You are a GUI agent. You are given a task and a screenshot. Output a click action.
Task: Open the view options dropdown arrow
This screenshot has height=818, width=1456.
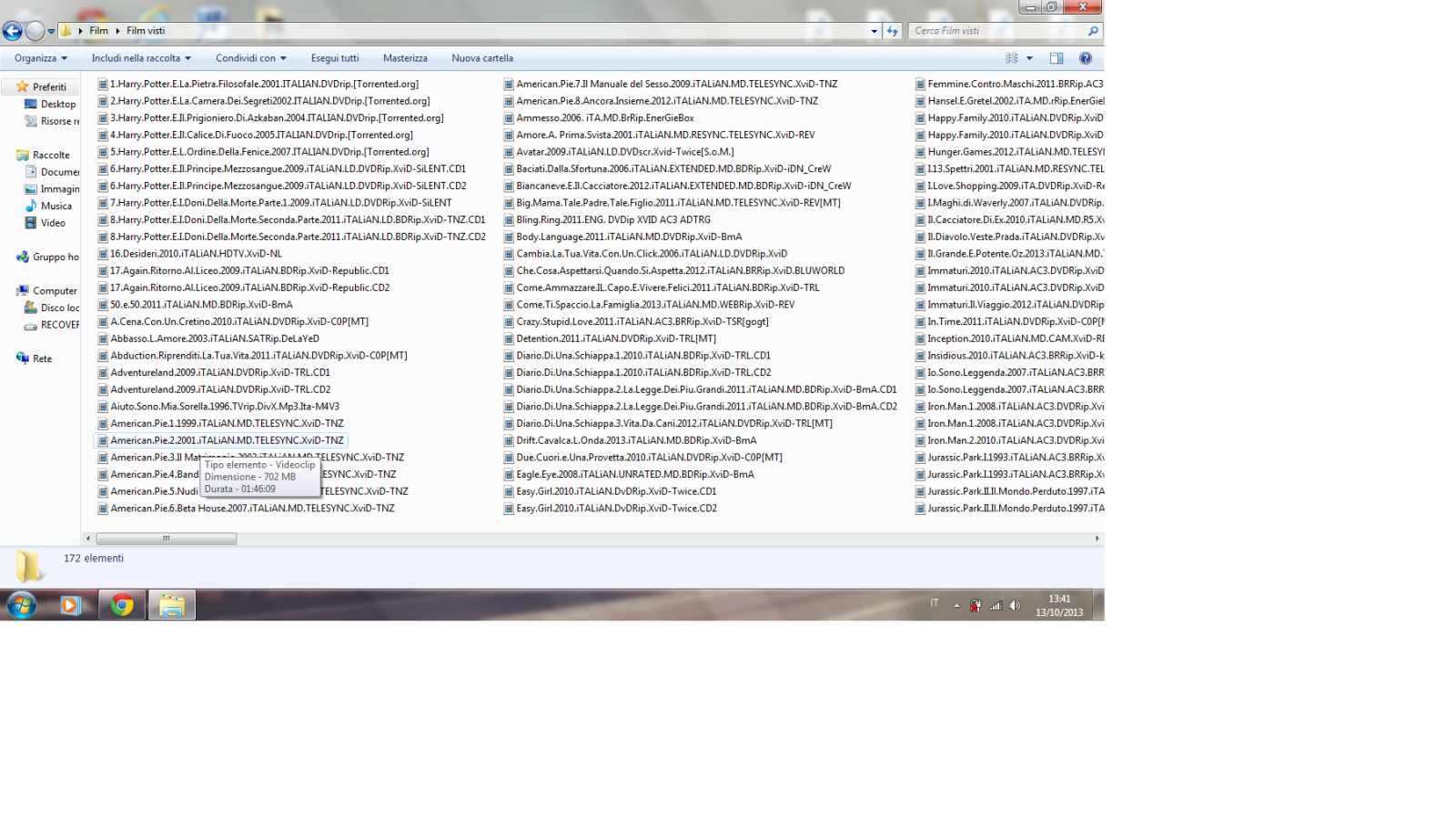pos(1029,58)
